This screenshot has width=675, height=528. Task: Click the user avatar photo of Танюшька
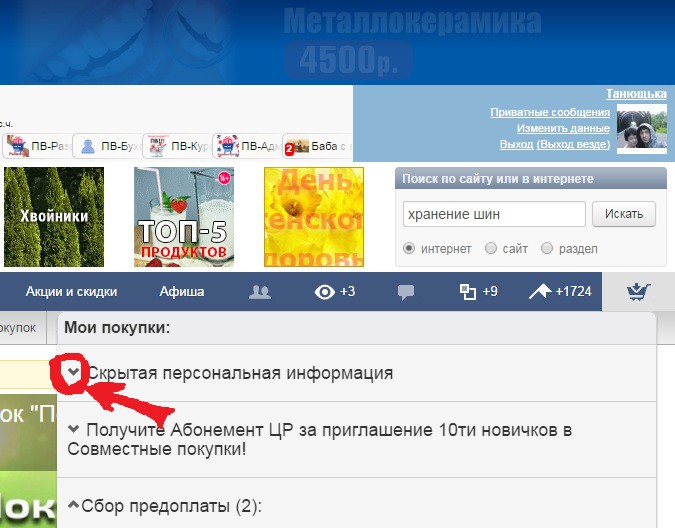[641, 129]
